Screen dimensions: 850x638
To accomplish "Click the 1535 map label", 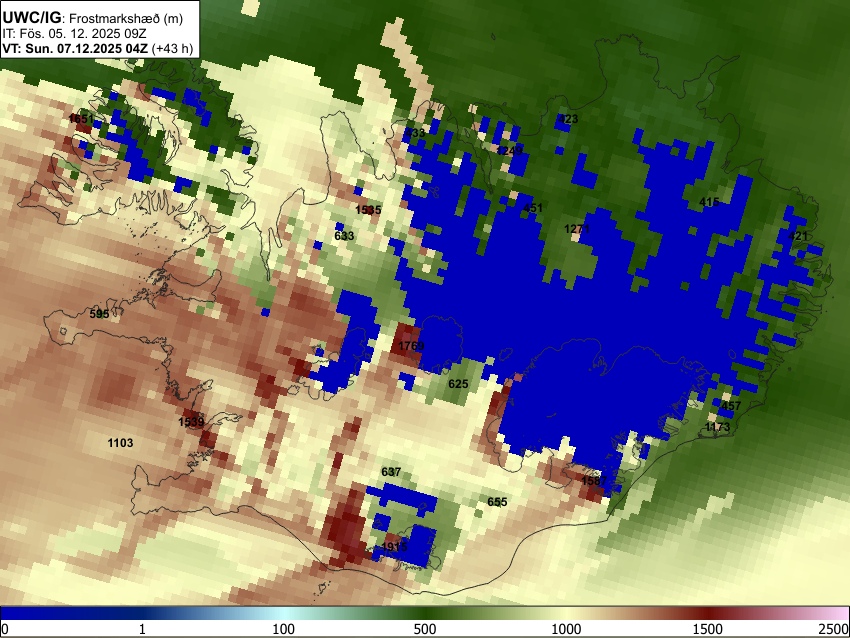I will [x=368, y=210].
